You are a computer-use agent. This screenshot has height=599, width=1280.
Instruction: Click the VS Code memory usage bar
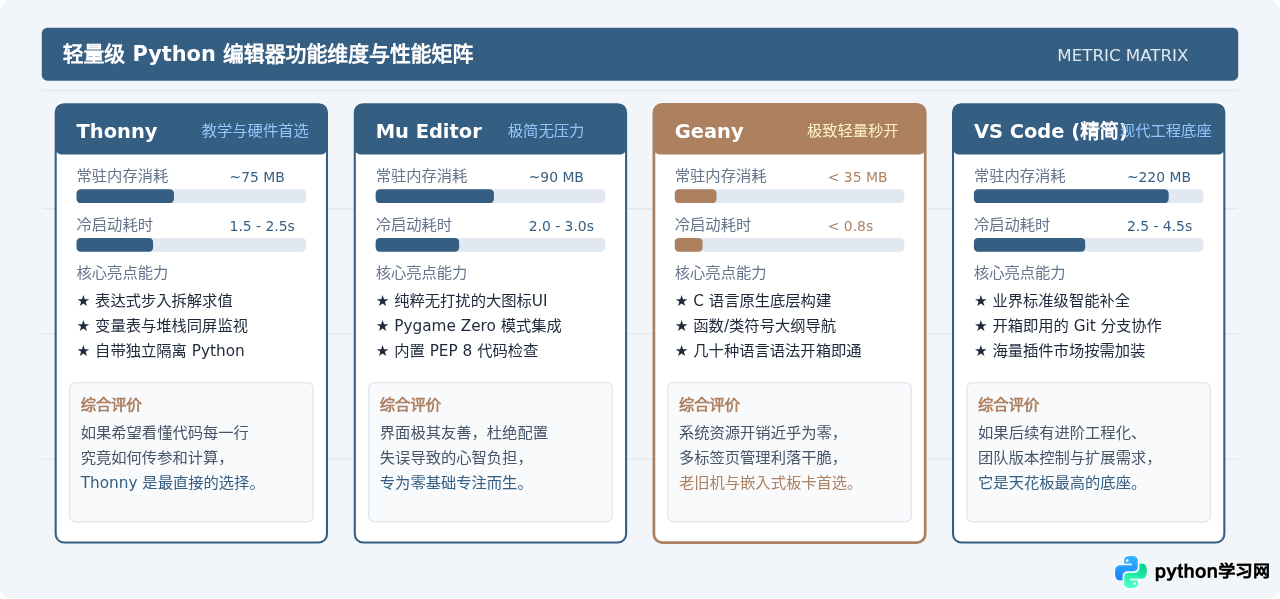(x=1088, y=196)
